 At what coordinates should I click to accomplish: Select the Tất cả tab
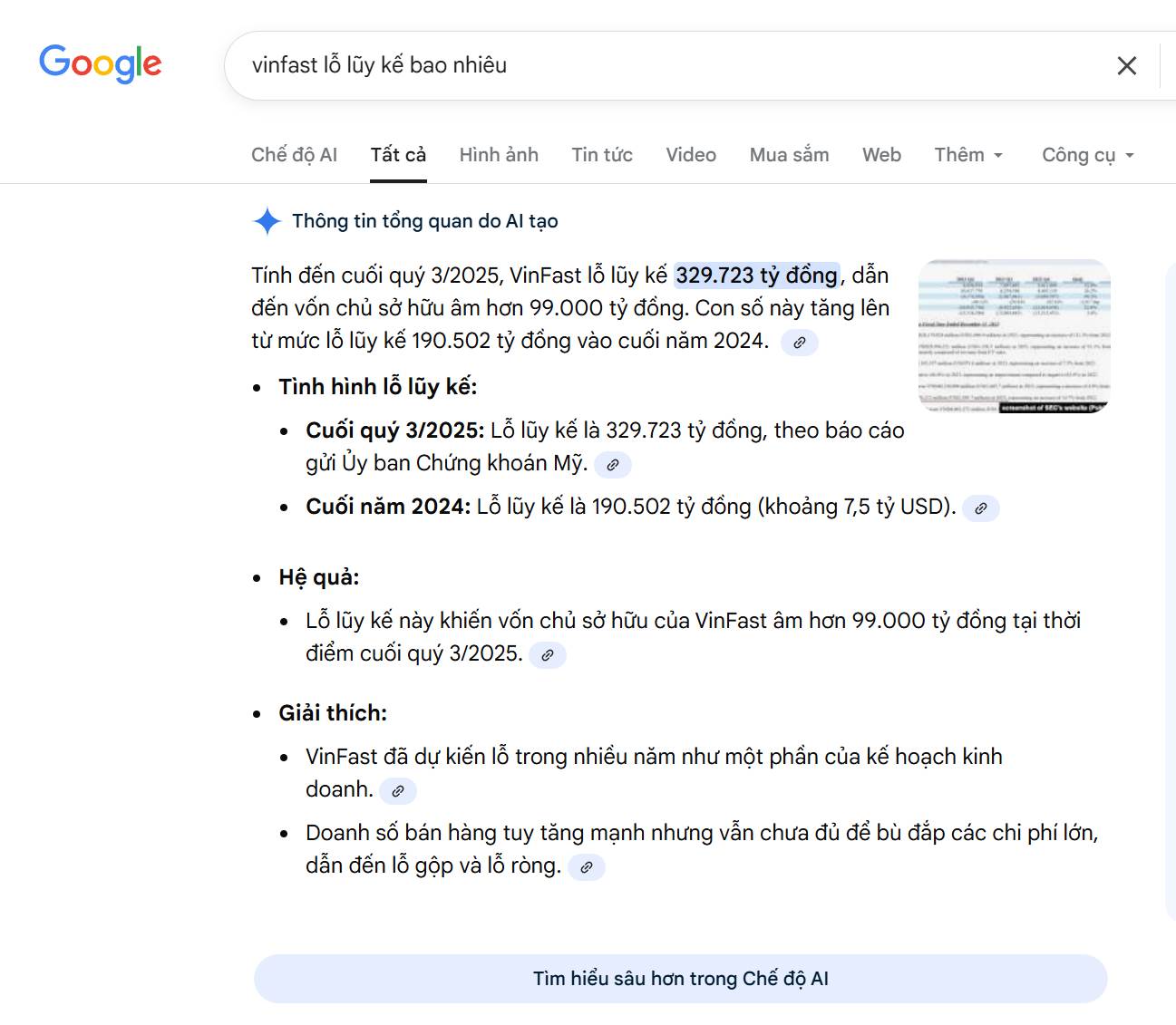398,155
